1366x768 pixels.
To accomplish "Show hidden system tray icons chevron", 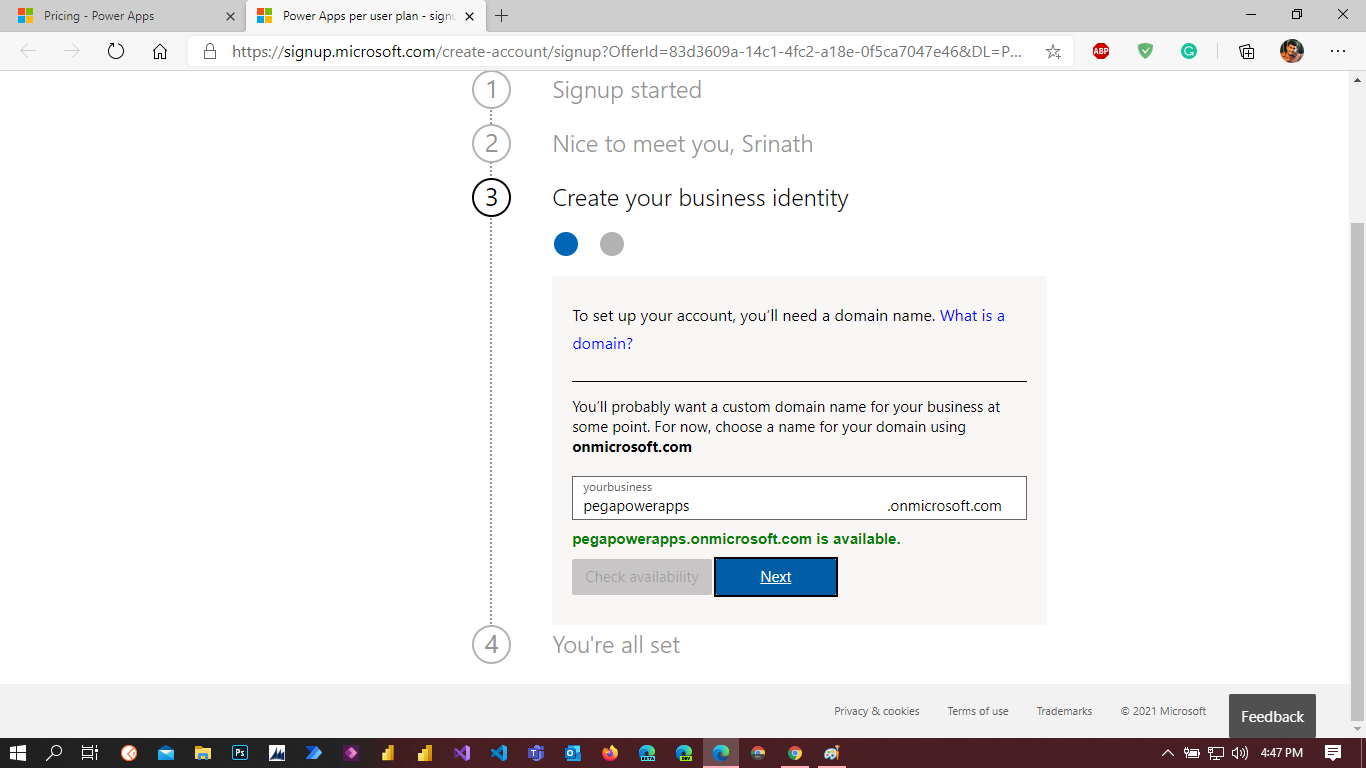I will point(1167,753).
